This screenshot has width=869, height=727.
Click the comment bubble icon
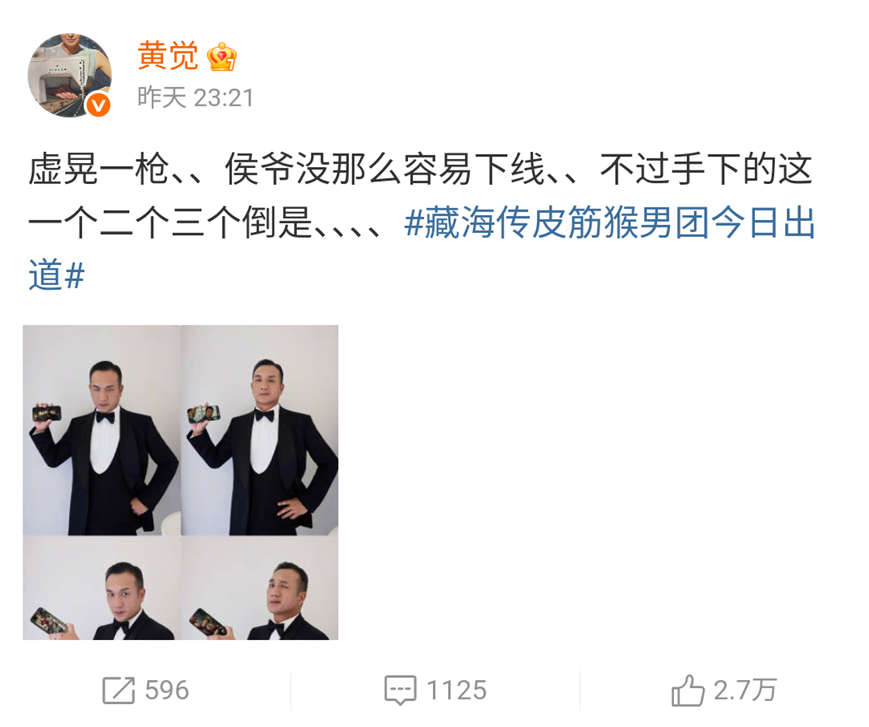(x=400, y=690)
